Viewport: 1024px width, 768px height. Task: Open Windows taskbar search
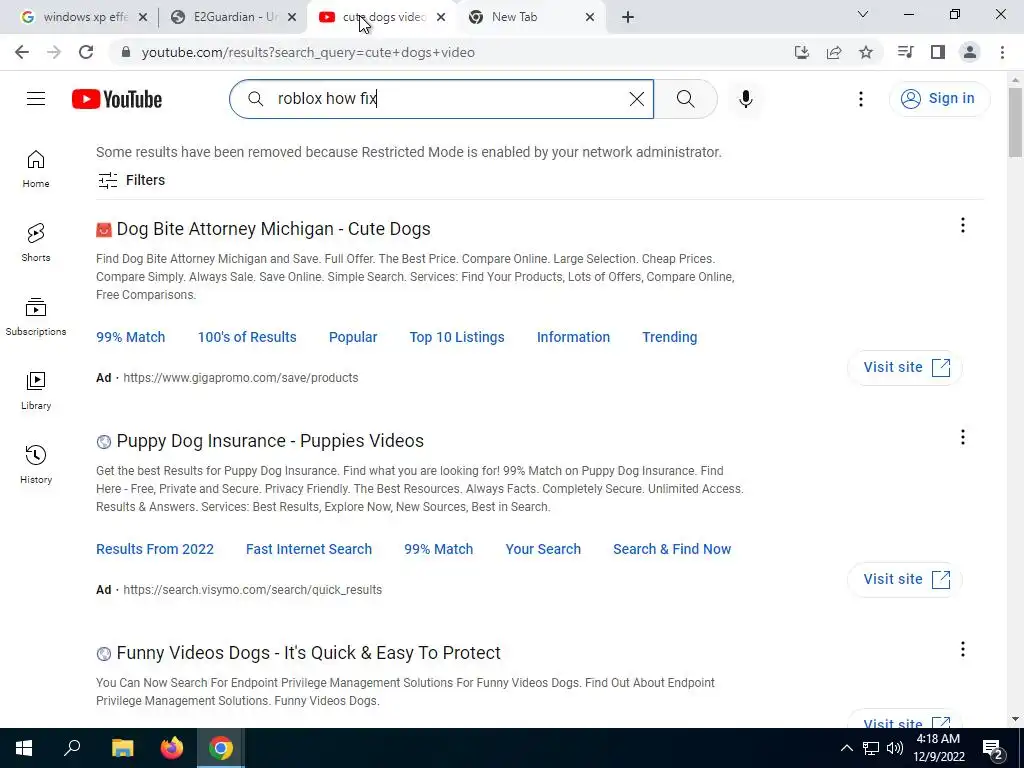72,748
